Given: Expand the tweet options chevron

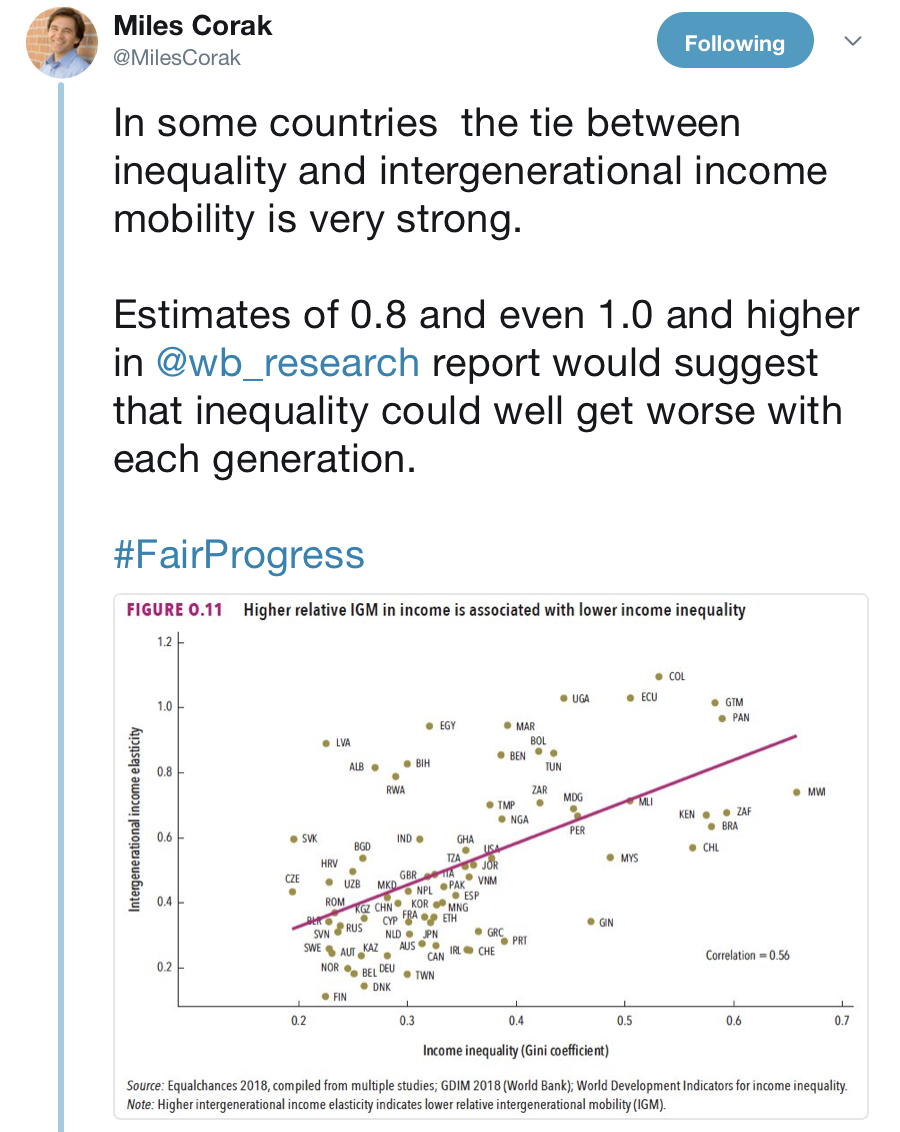Looking at the screenshot, I should pos(852,41).
